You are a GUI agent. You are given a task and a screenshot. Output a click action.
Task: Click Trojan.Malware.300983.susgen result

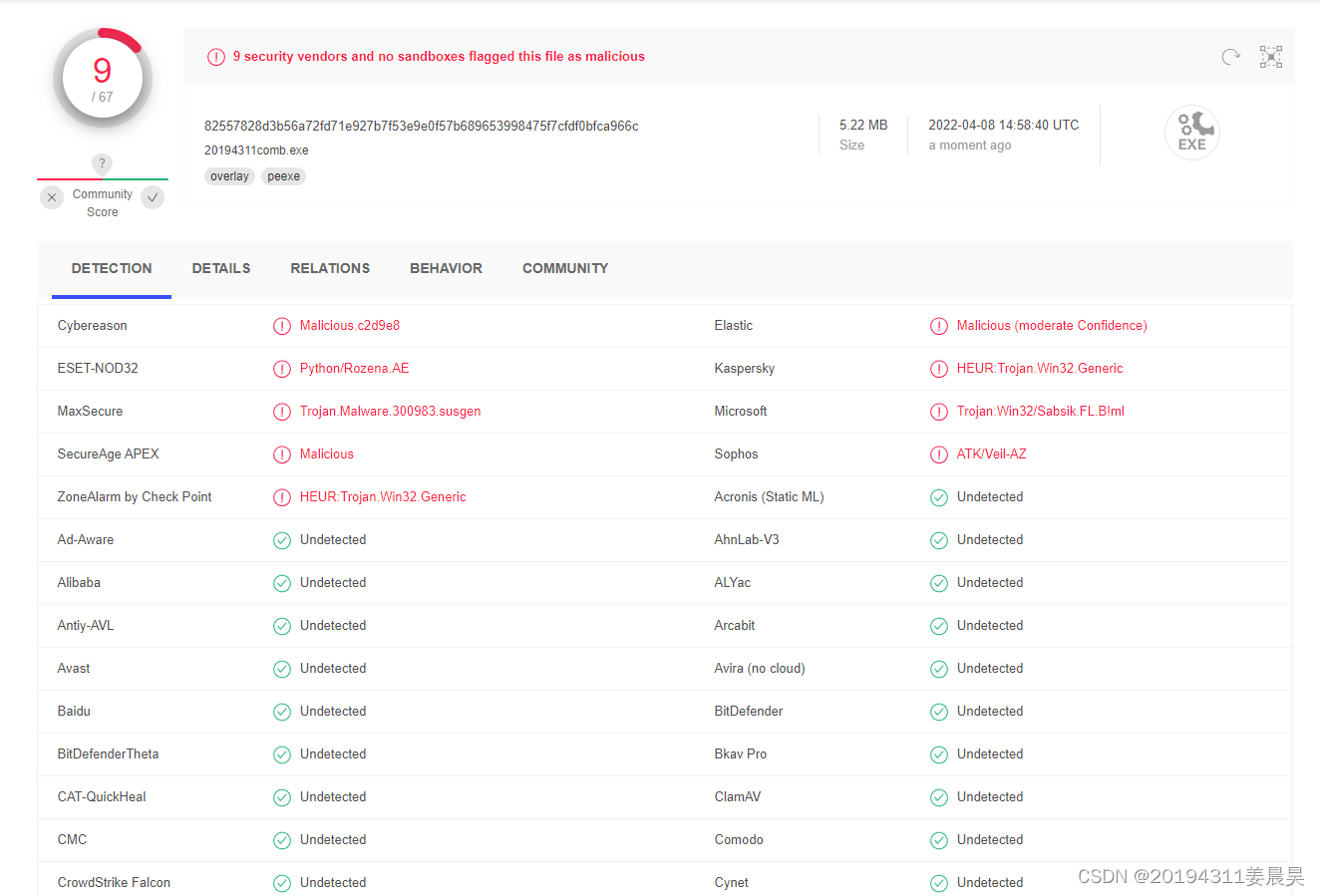[390, 412]
